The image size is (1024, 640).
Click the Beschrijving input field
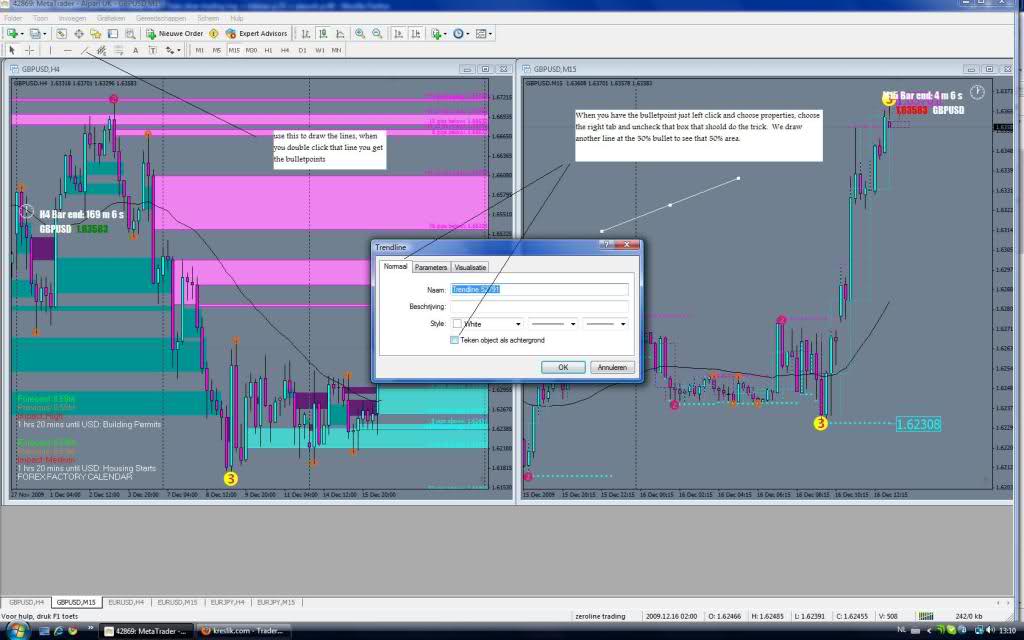pyautogui.click(x=539, y=306)
